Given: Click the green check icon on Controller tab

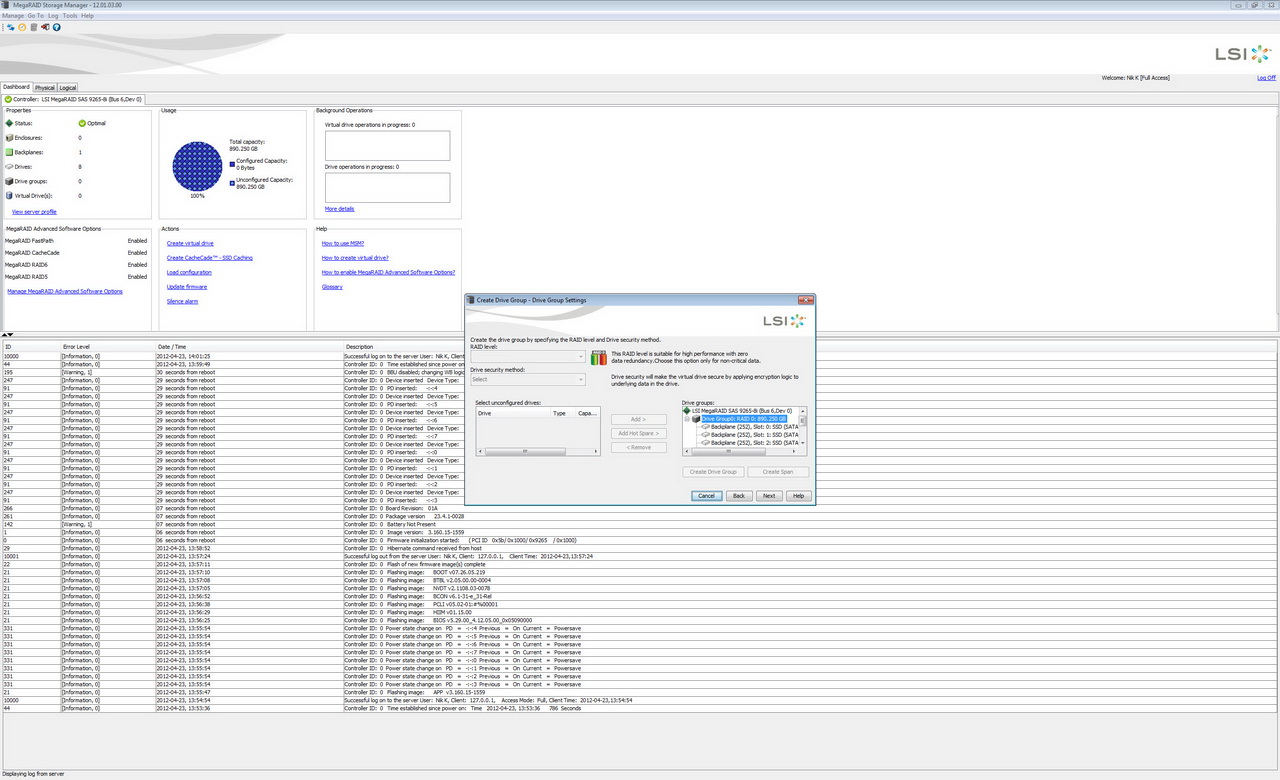Looking at the screenshot, I should pyautogui.click(x=8, y=99).
